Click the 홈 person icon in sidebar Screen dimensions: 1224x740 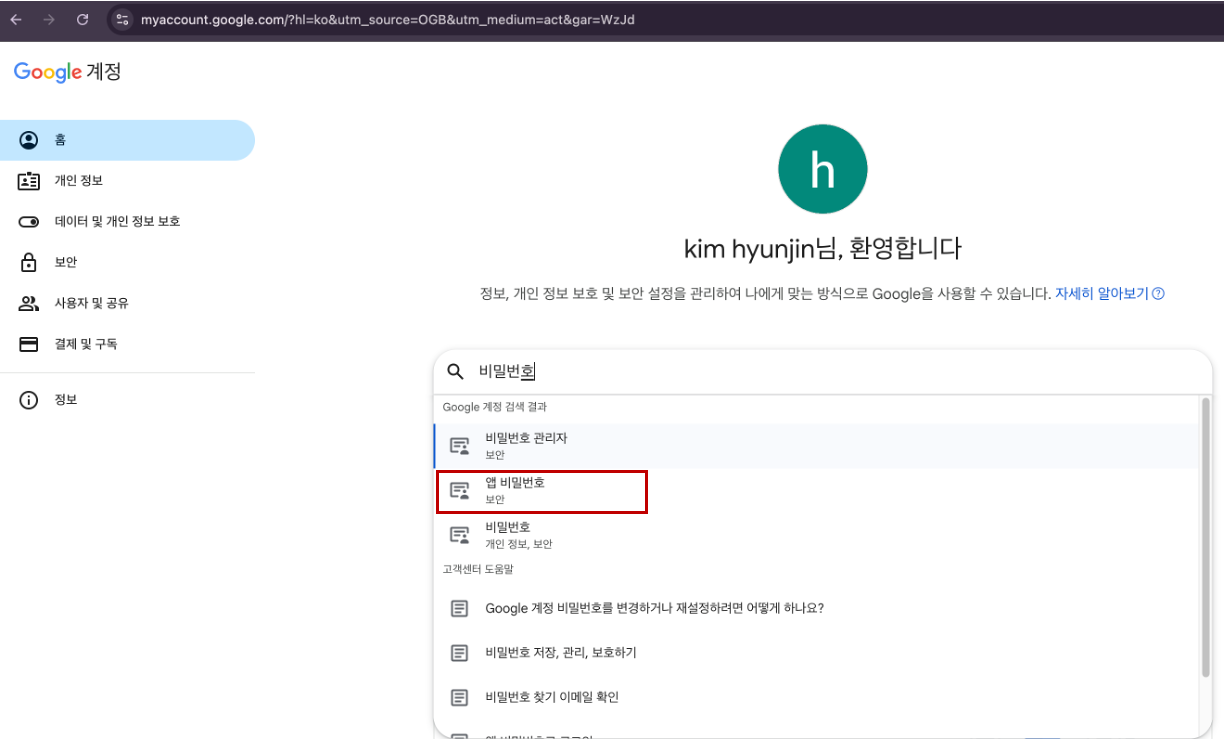coord(29,140)
